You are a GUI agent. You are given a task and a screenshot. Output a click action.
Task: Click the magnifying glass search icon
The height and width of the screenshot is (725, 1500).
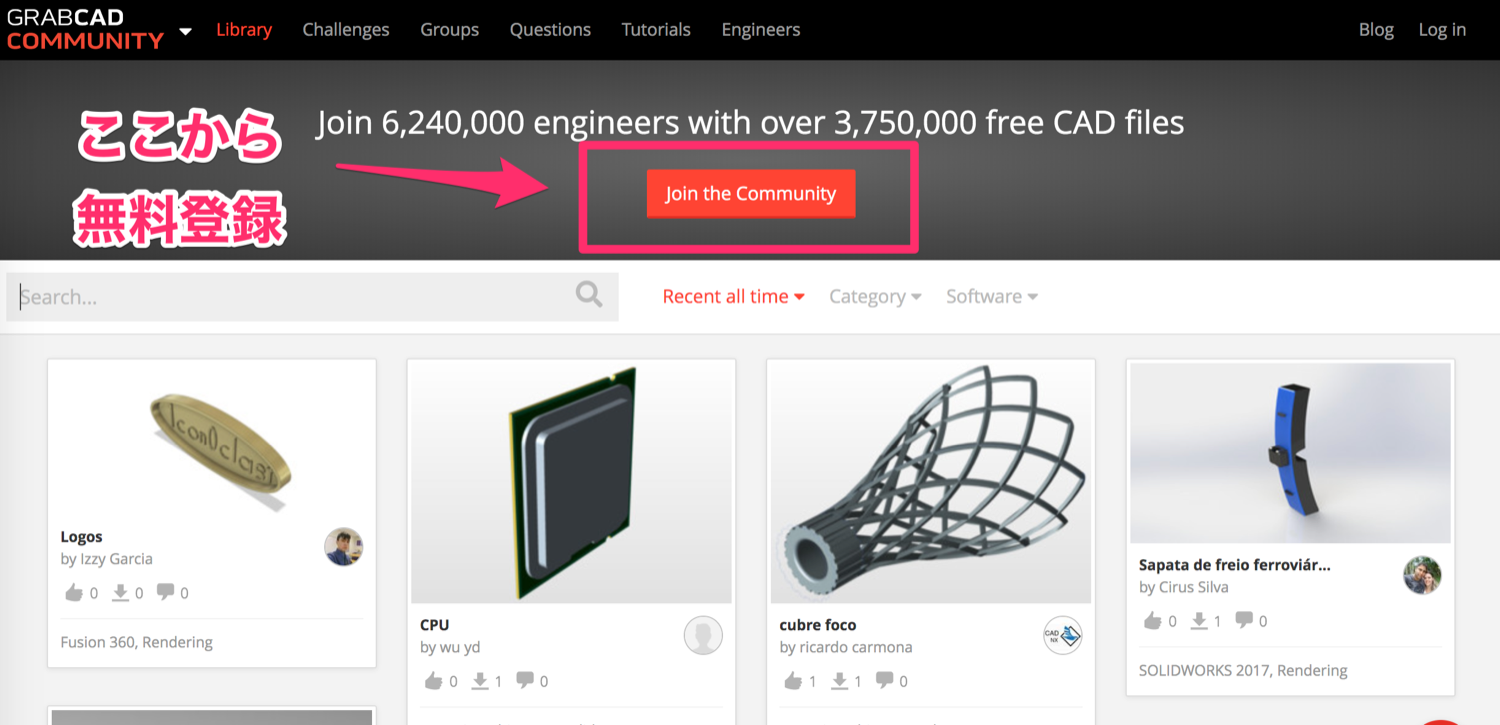pyautogui.click(x=589, y=294)
